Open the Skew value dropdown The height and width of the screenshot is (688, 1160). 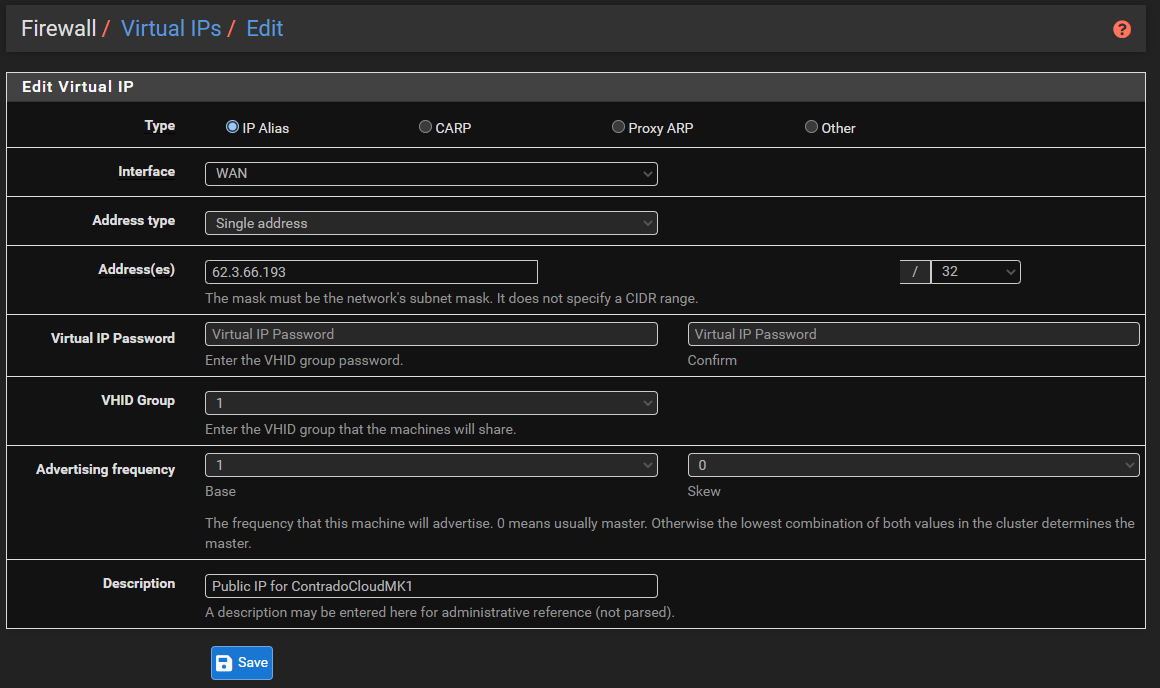pyautogui.click(x=913, y=465)
